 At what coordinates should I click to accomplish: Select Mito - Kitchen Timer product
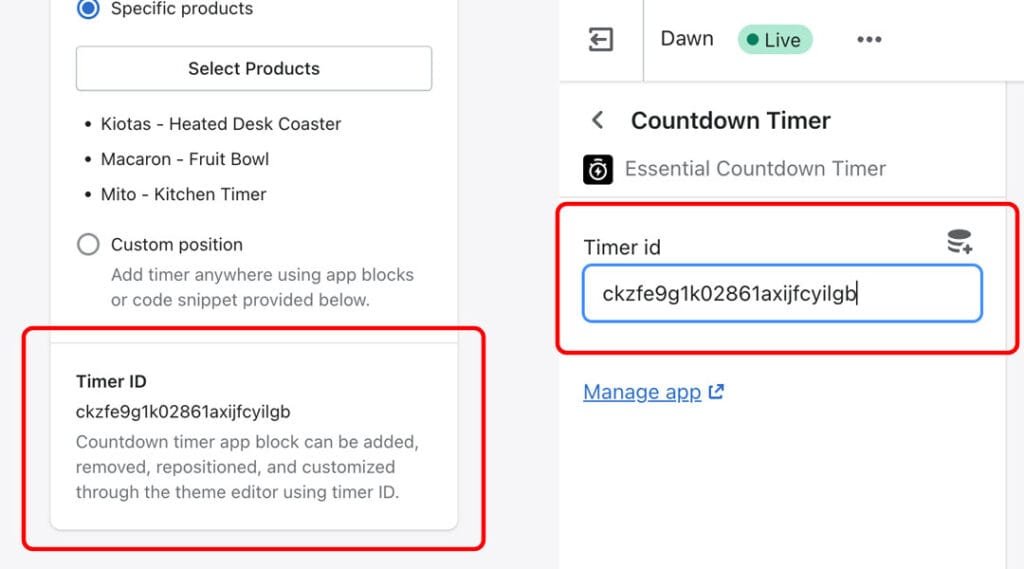click(184, 194)
